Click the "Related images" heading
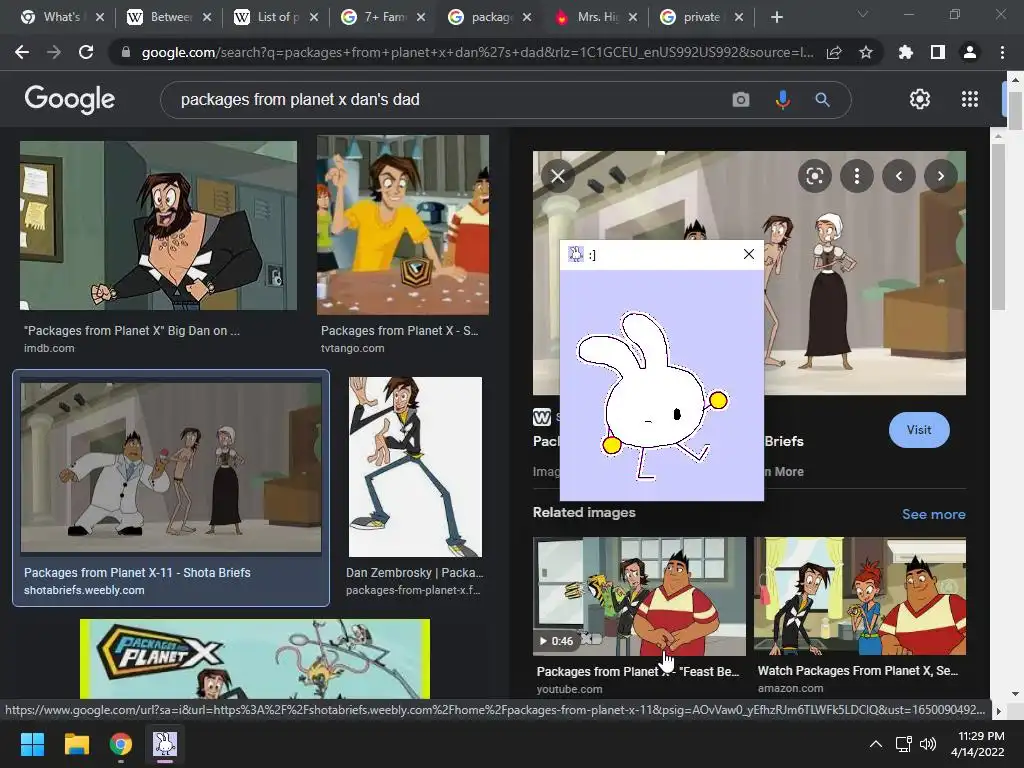1024x768 pixels. click(584, 513)
